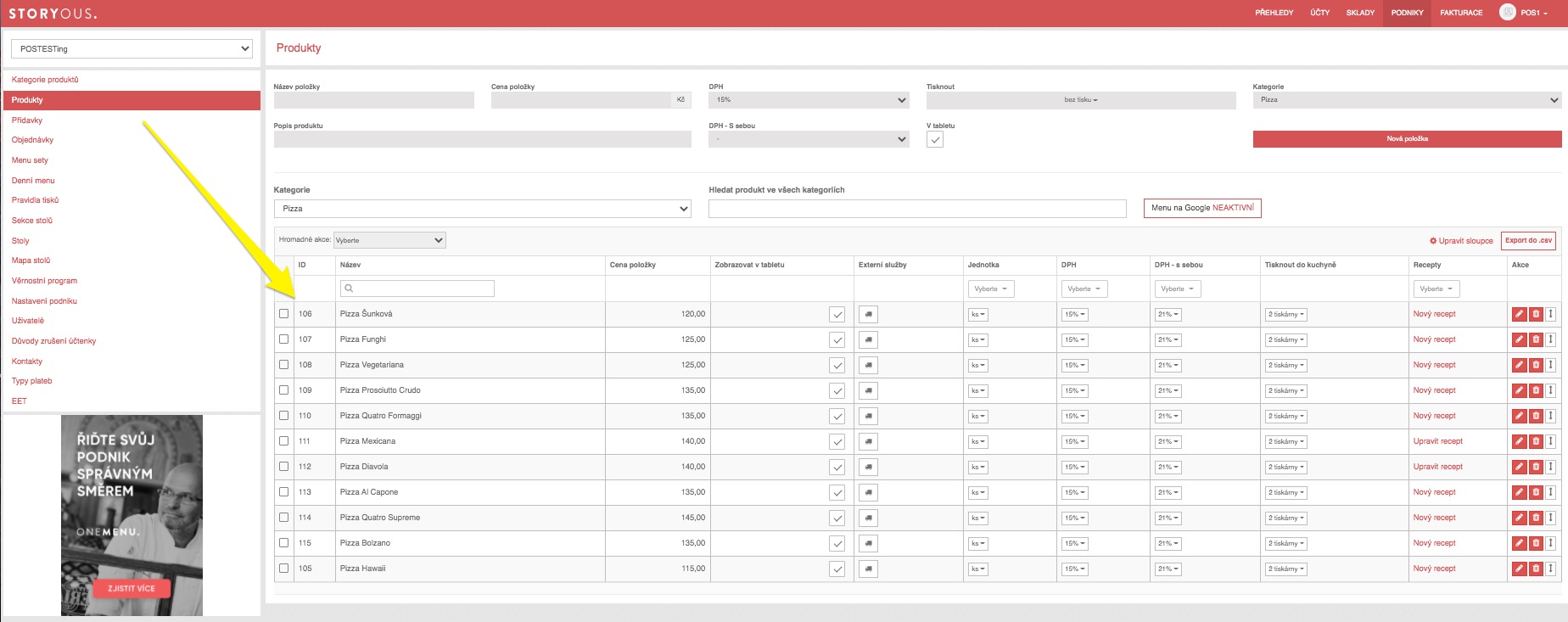Open Přídavky in the sidebar
The width and height of the screenshot is (1568, 622).
pos(27,120)
